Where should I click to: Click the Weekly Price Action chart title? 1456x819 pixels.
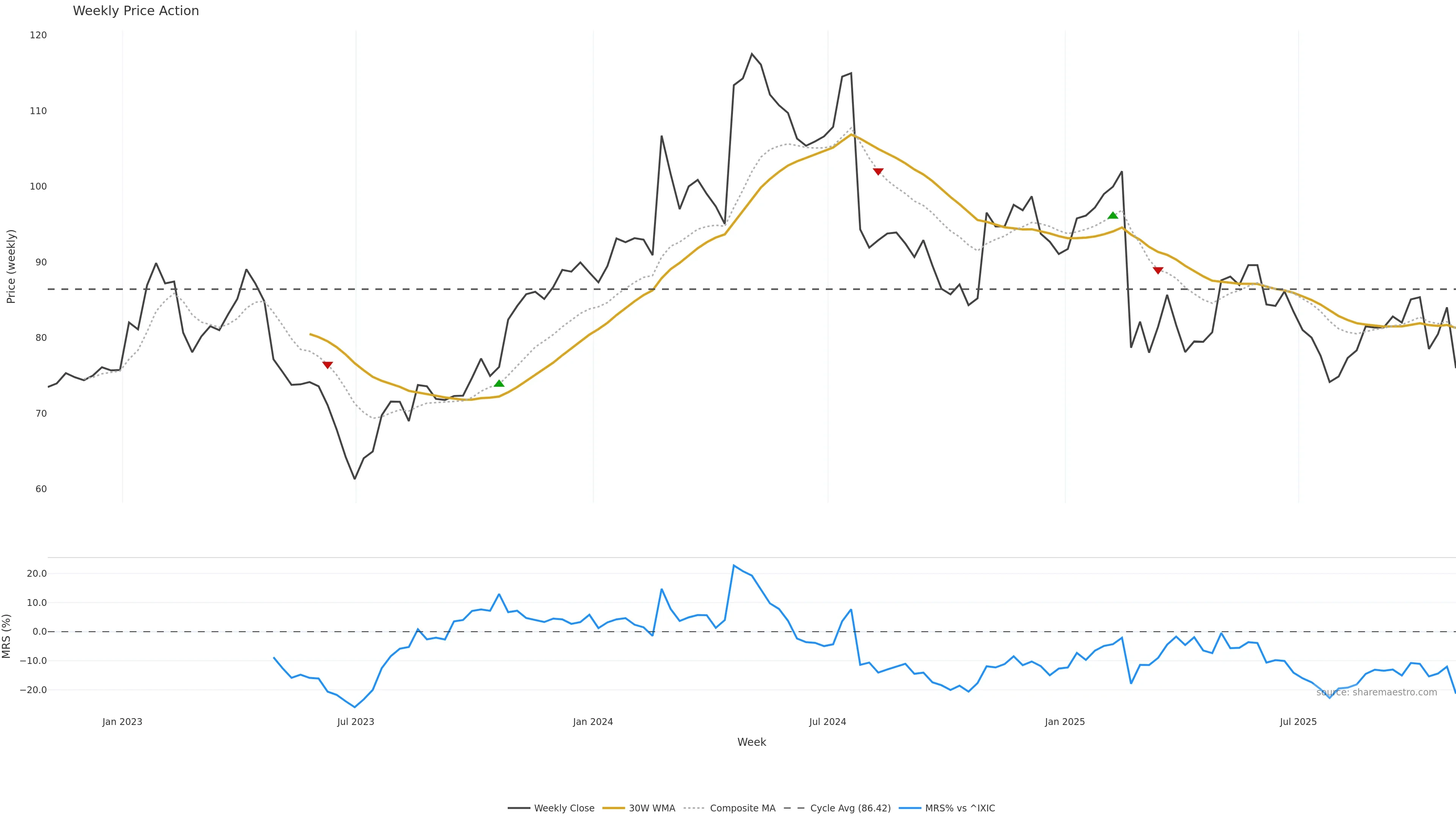[136, 11]
